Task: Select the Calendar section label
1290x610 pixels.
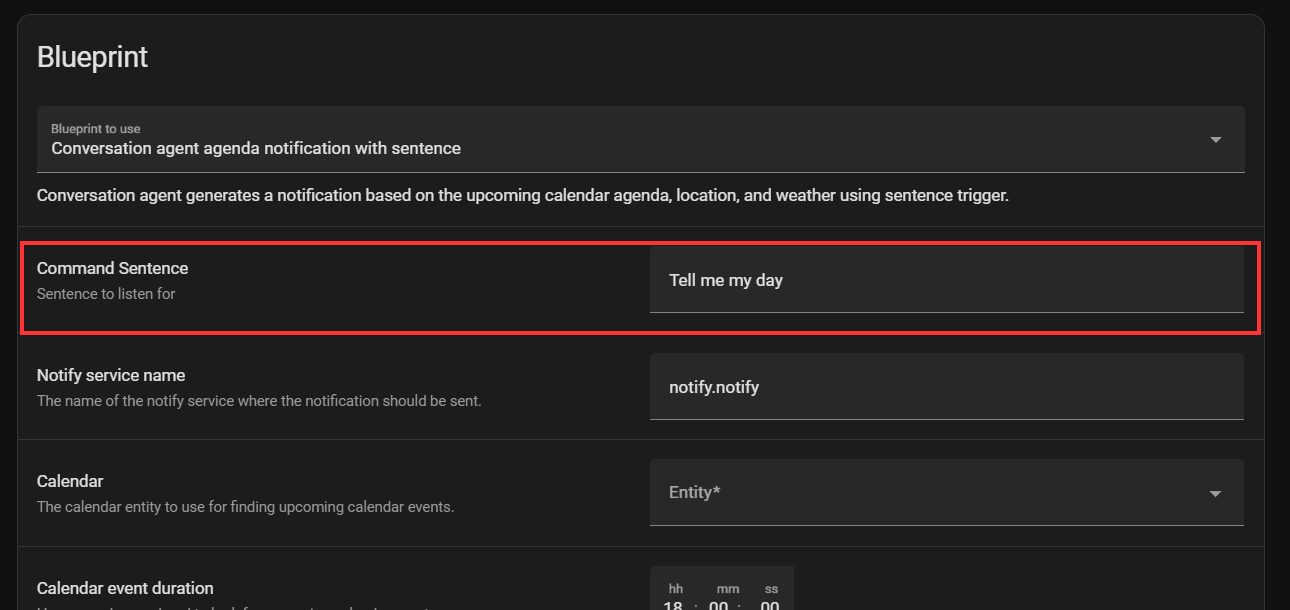Action: [70, 480]
